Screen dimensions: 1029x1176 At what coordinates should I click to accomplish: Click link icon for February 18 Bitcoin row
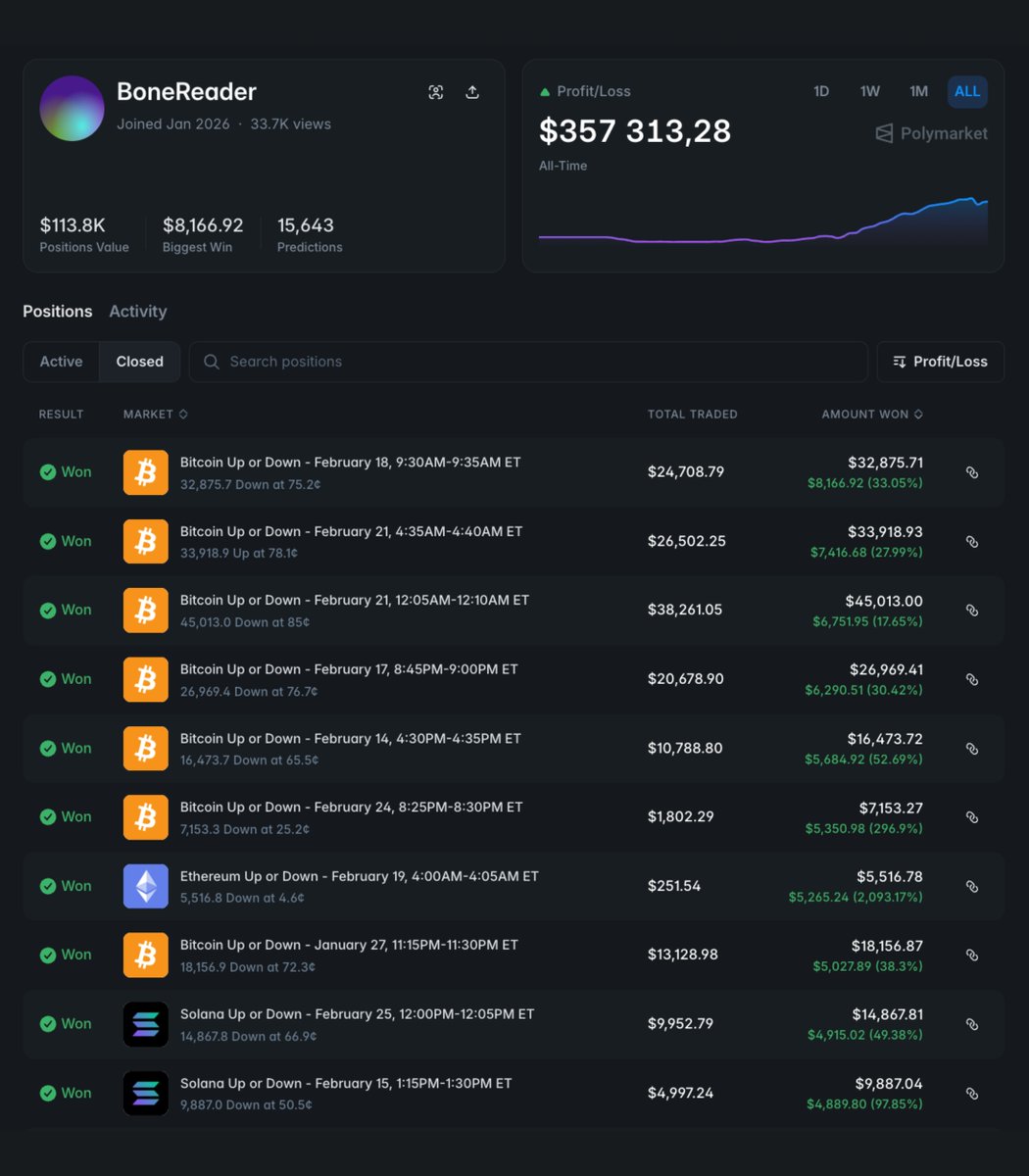point(972,472)
